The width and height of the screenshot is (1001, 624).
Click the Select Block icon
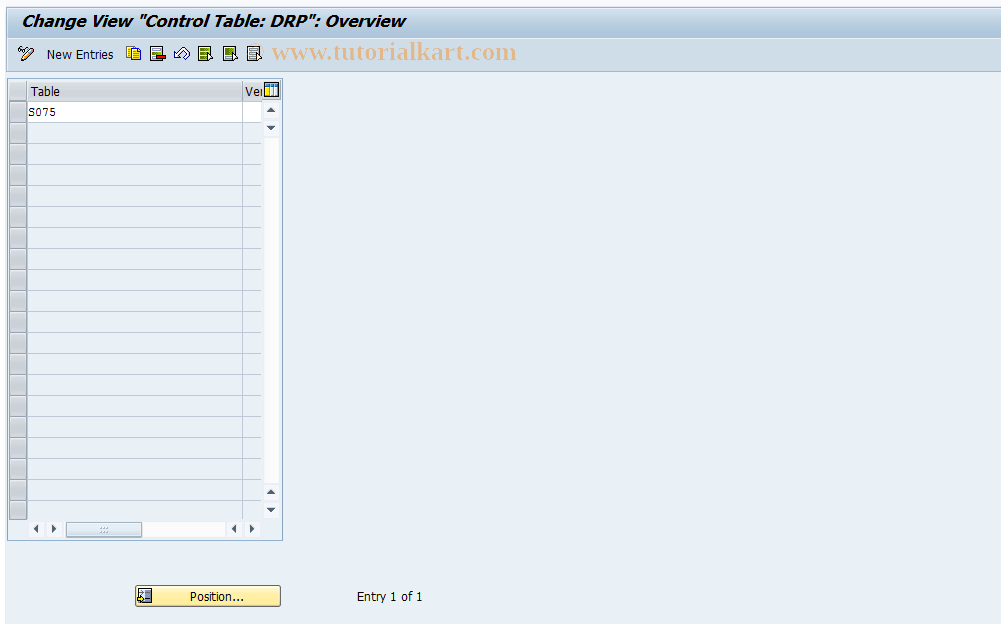pos(230,54)
